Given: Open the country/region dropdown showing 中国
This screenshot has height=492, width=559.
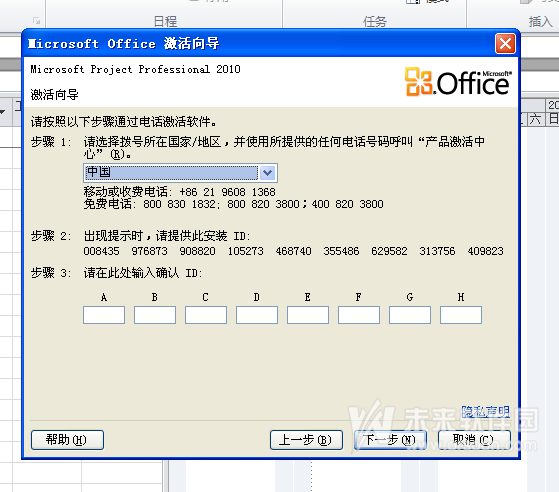Looking at the screenshot, I should click(x=180, y=173).
